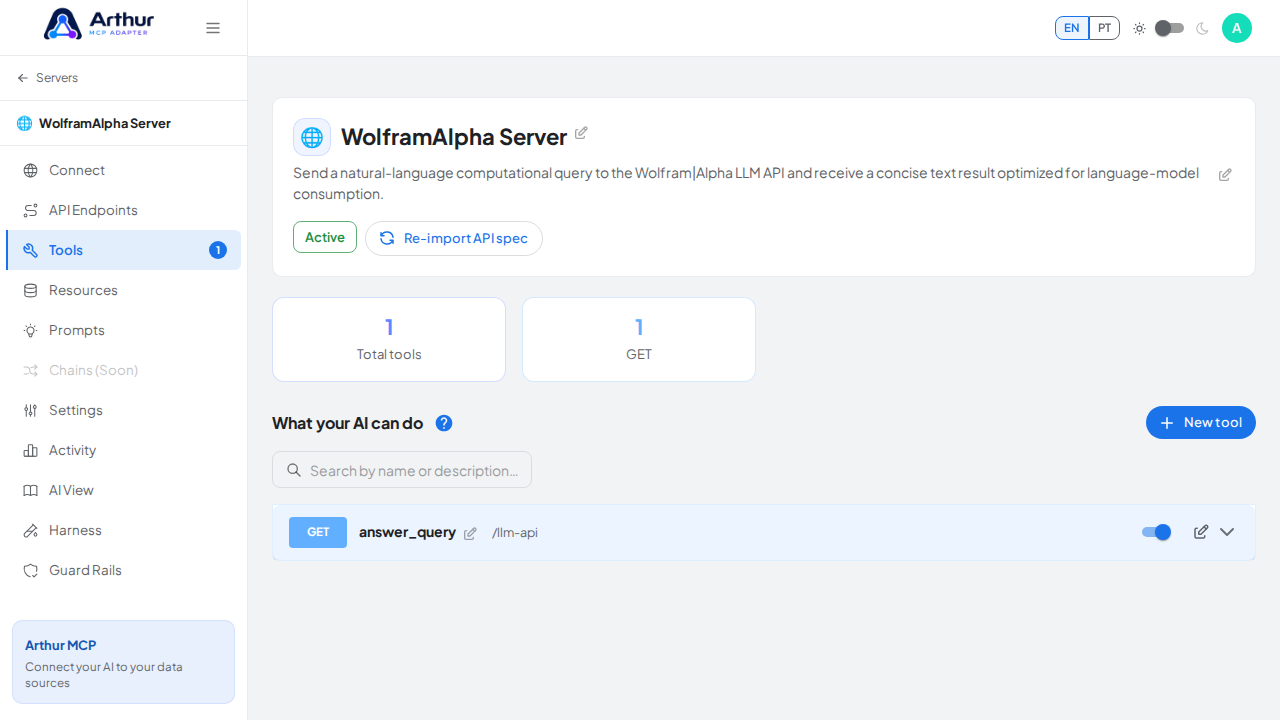Open the What your AI can do help icon

[444, 423]
